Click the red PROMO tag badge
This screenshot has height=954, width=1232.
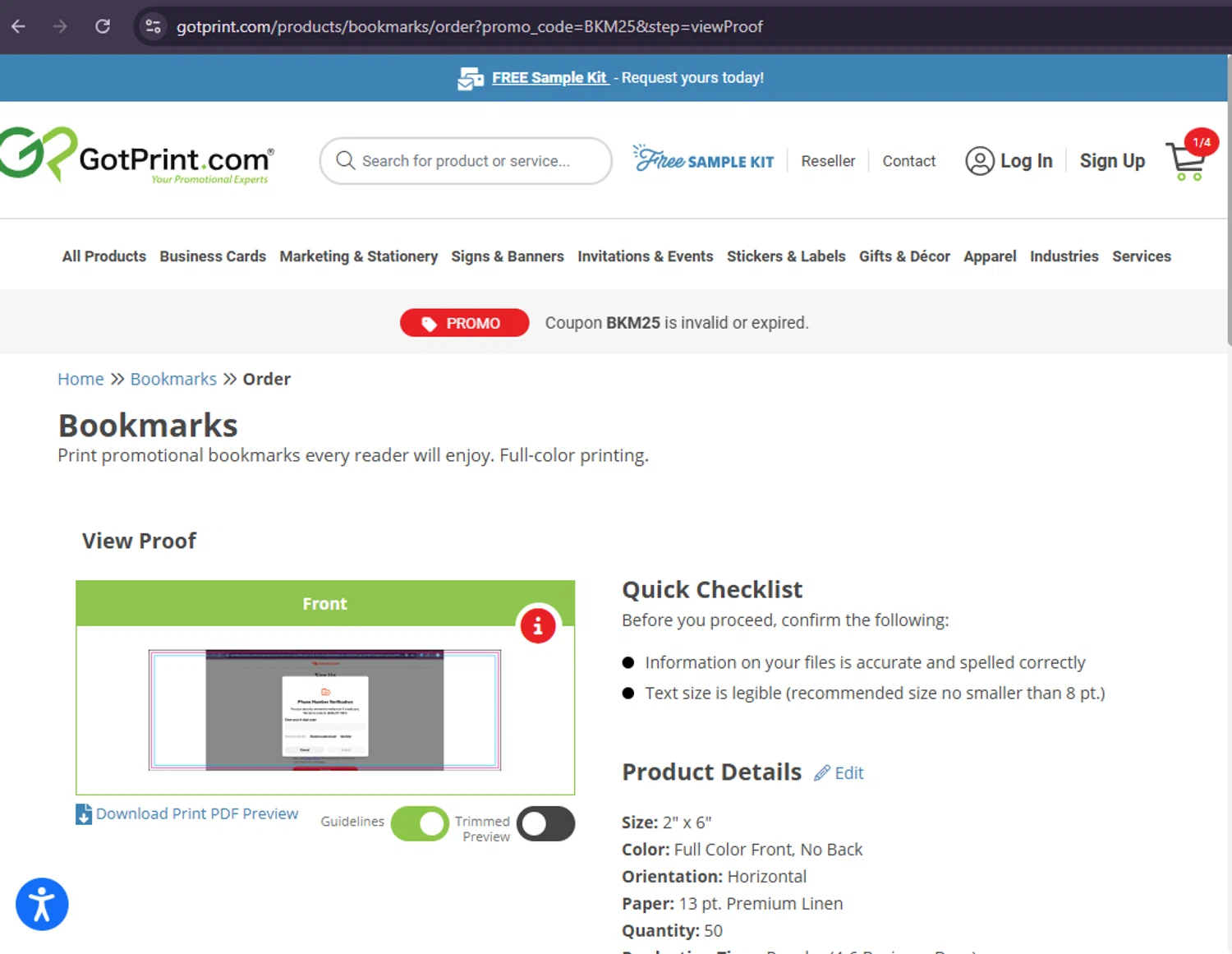click(464, 323)
